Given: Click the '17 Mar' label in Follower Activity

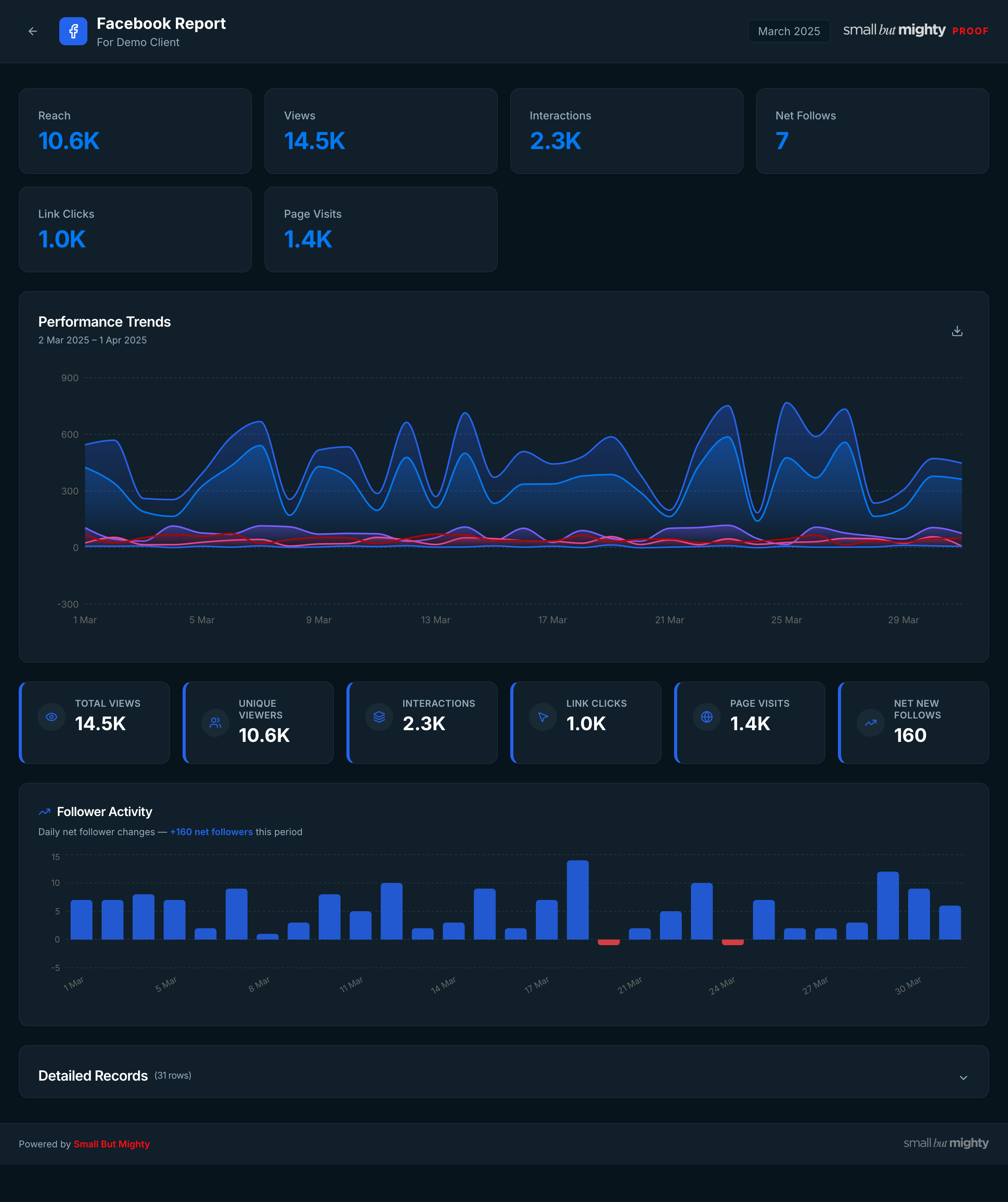Looking at the screenshot, I should pyautogui.click(x=537, y=985).
